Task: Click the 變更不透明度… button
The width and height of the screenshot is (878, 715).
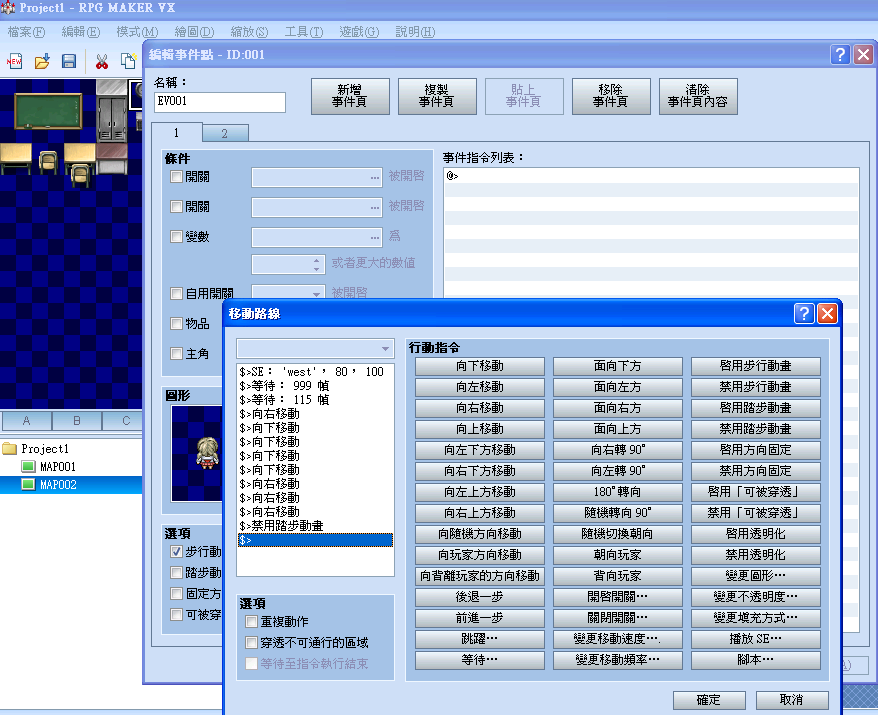Action: (755, 597)
